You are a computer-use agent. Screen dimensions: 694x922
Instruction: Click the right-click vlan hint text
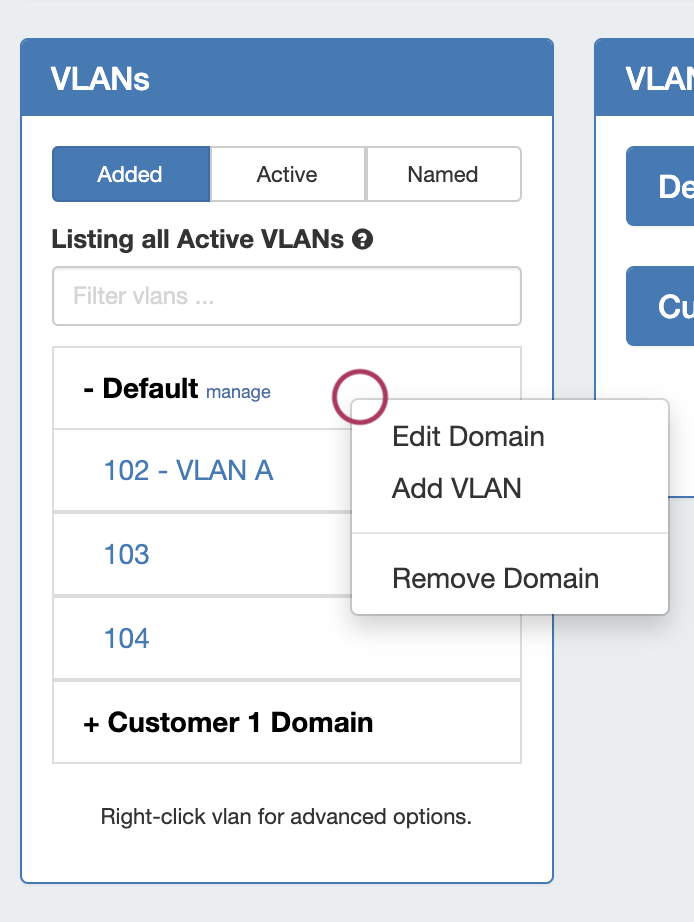(x=286, y=816)
